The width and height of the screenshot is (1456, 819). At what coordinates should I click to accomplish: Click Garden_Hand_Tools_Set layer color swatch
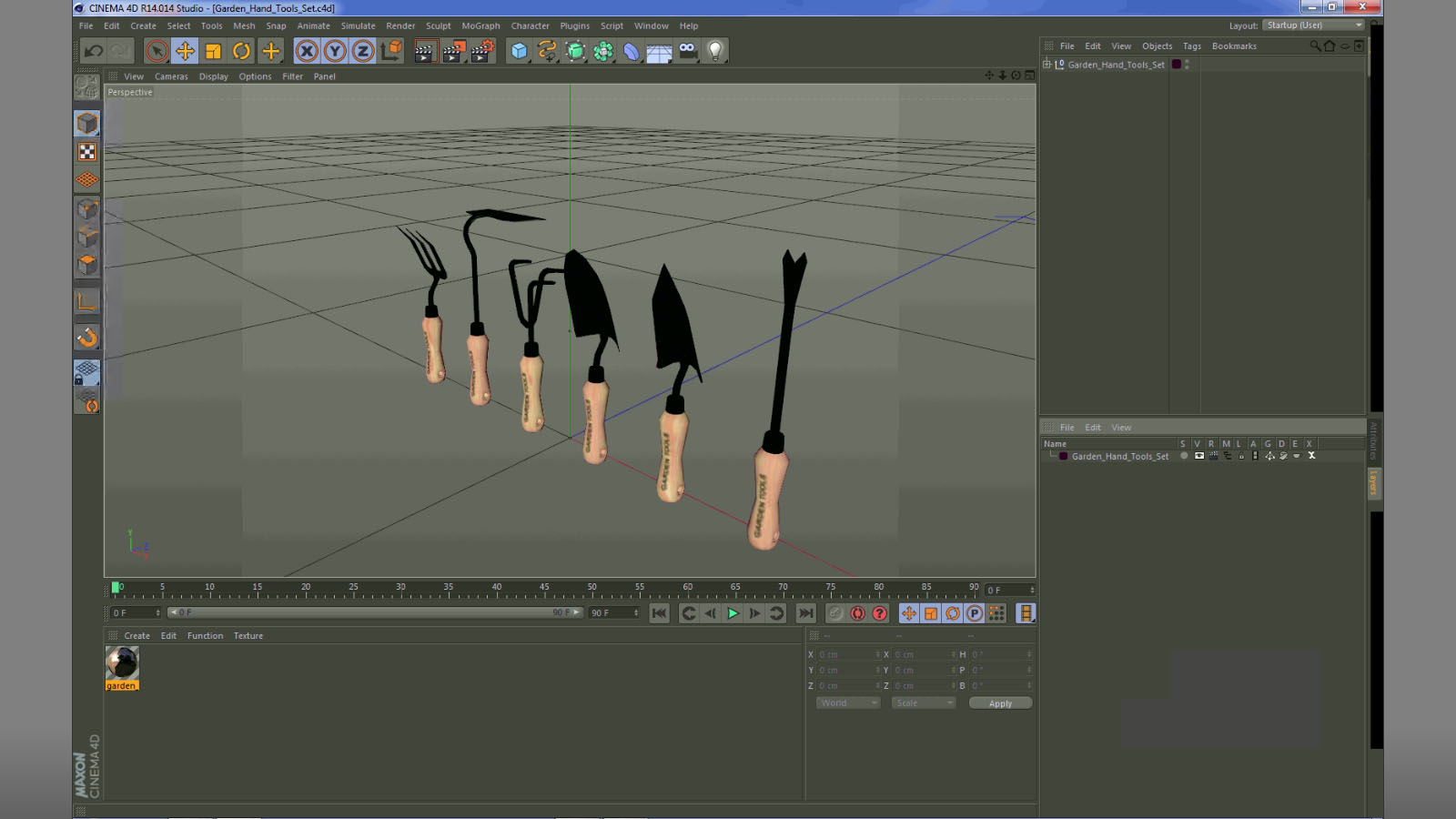pyautogui.click(x=1063, y=456)
